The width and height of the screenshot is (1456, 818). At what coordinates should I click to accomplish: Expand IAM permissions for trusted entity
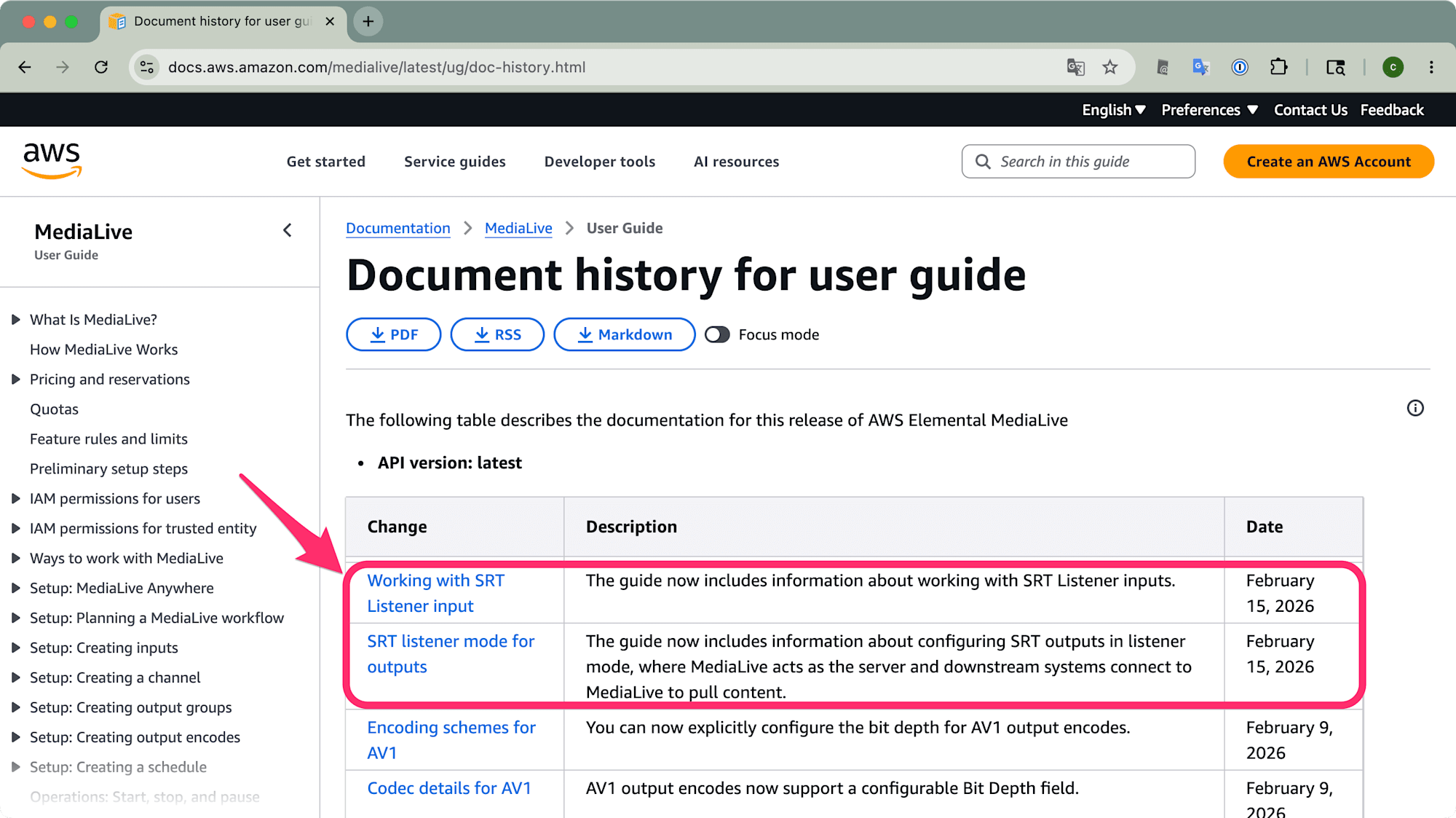coord(15,529)
